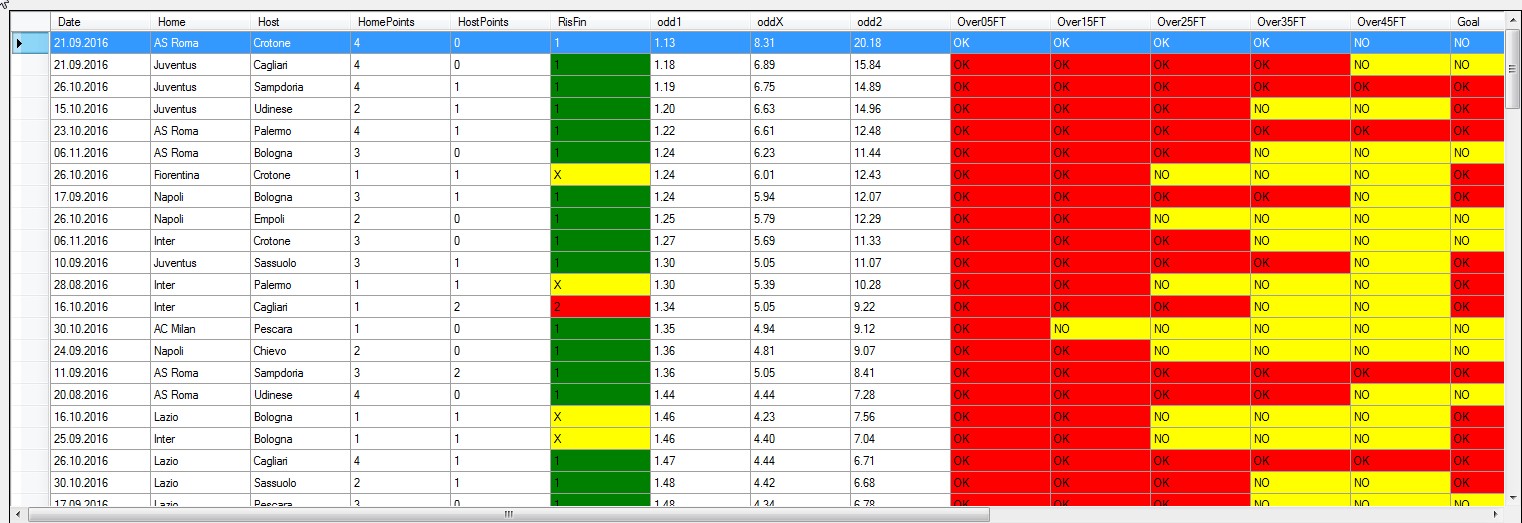Click the Over05FT column header

(x=1000, y=21)
